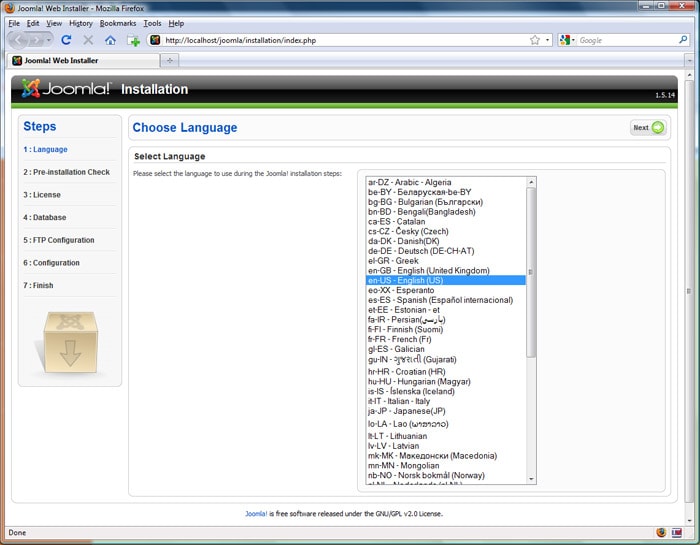
Task: Click the Joomla logo in the header
Action: [63, 89]
